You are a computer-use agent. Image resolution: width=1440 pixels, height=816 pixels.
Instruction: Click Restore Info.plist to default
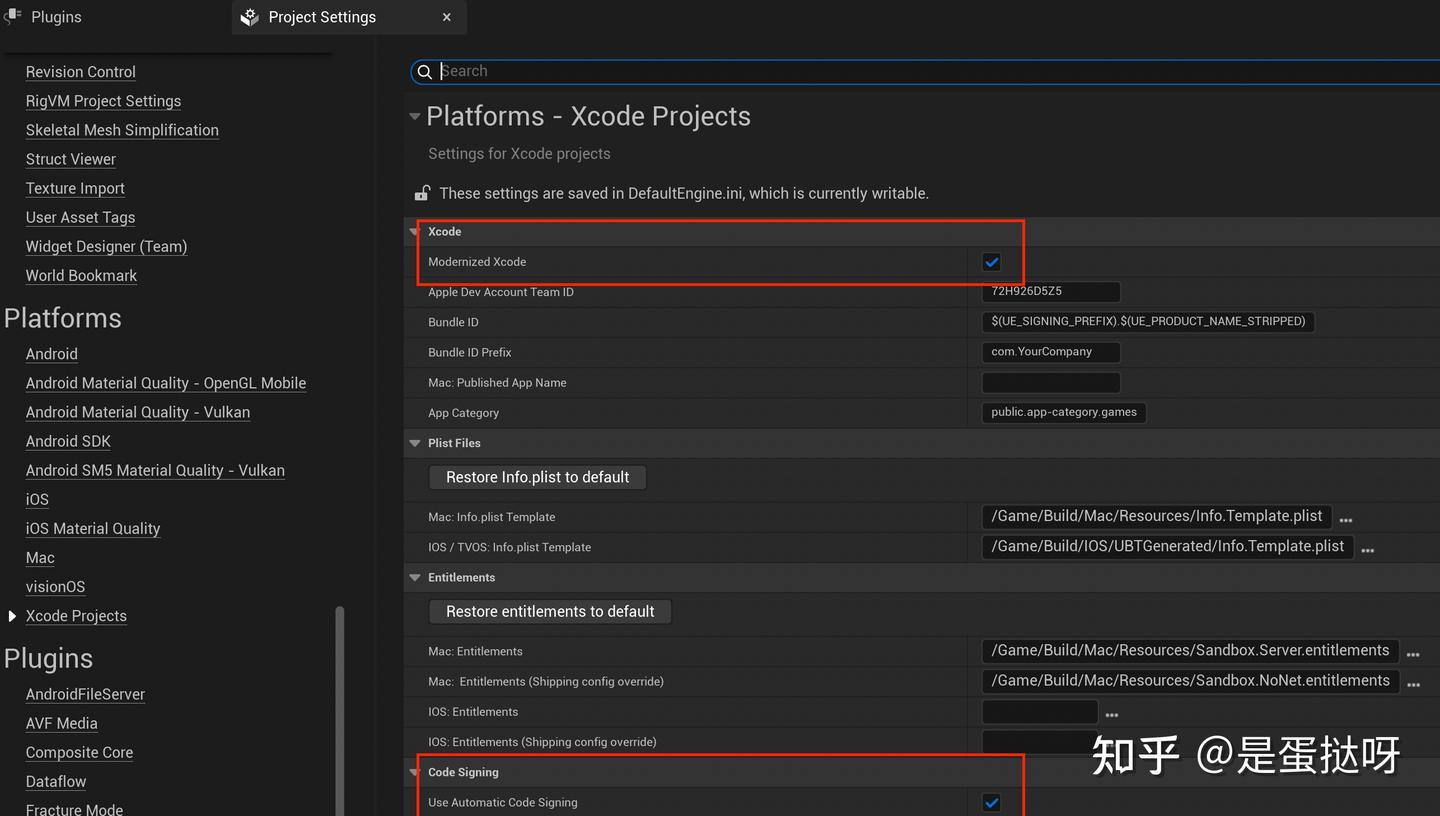(x=538, y=477)
